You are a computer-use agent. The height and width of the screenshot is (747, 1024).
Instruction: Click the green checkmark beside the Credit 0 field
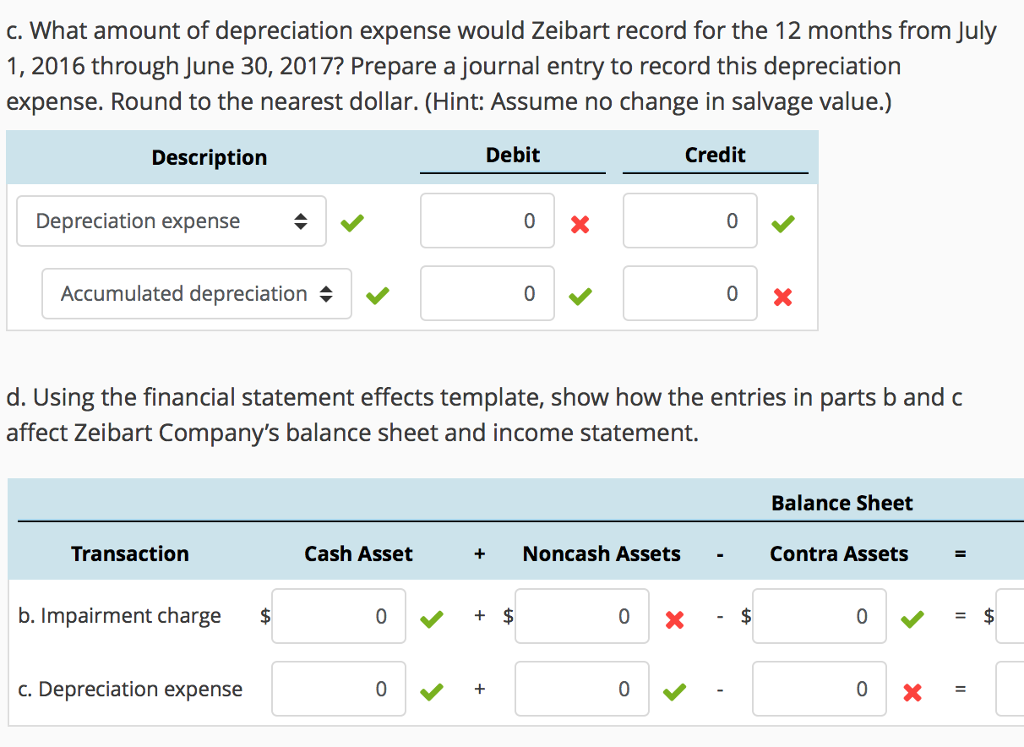(783, 220)
